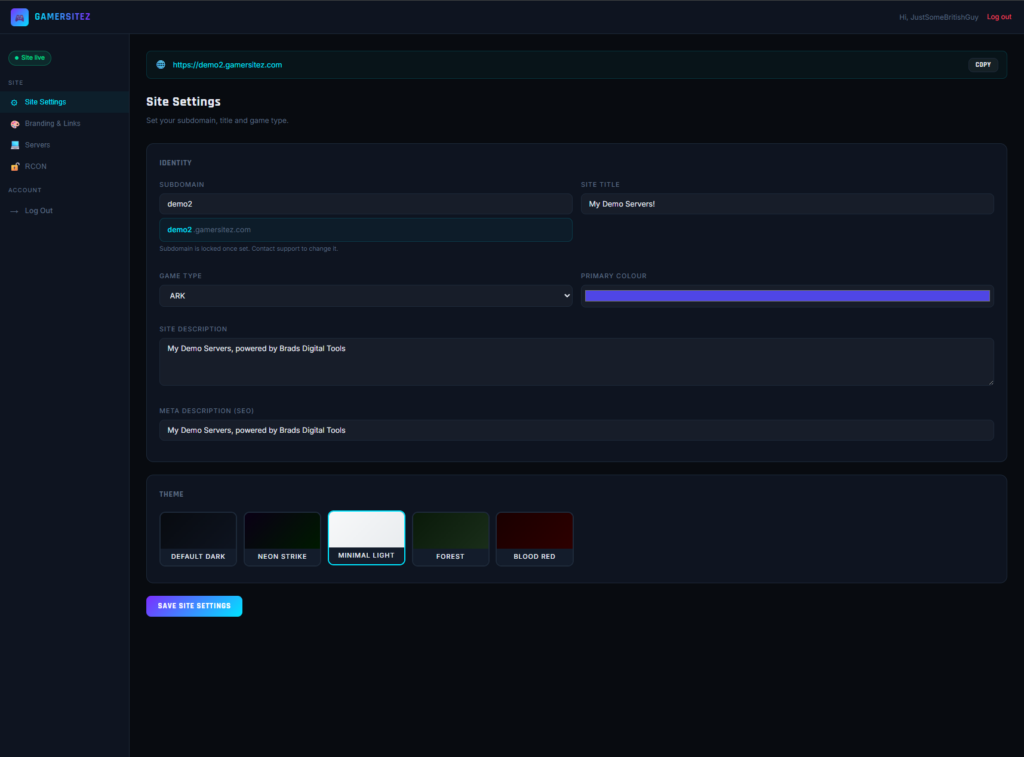1024x757 pixels.
Task: Click the arrow icon next to Log Out
Action: coord(14,211)
